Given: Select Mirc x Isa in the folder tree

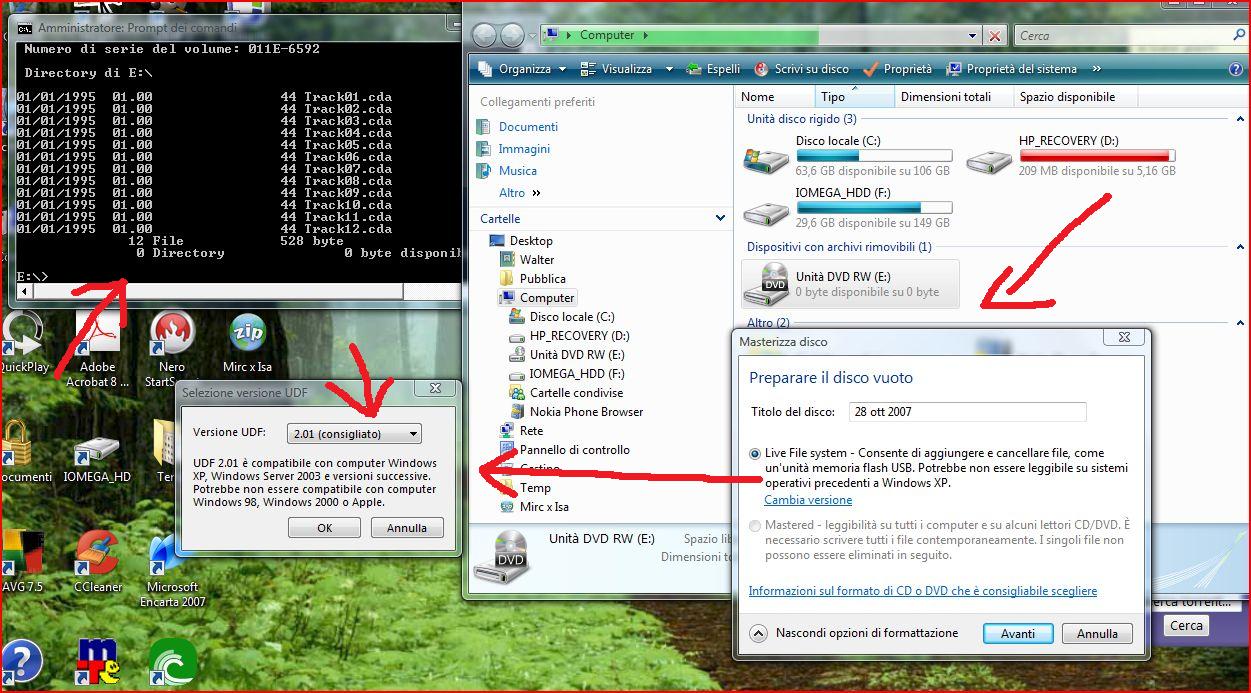Looking at the screenshot, I should [x=544, y=507].
